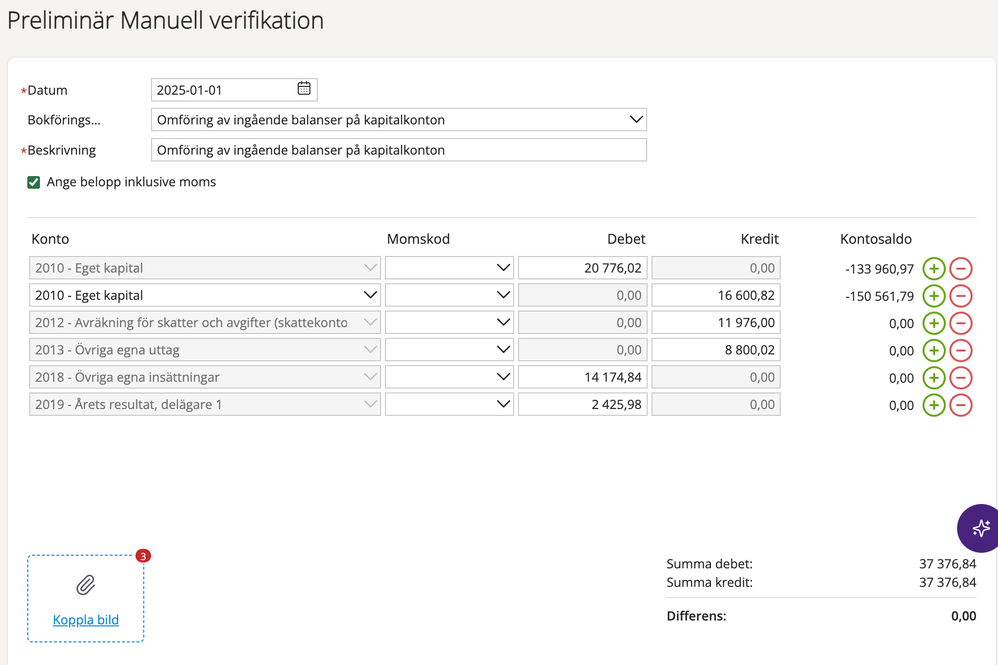998x665 pixels.
Task: Open the calendar date picker icon
Action: pos(304,89)
